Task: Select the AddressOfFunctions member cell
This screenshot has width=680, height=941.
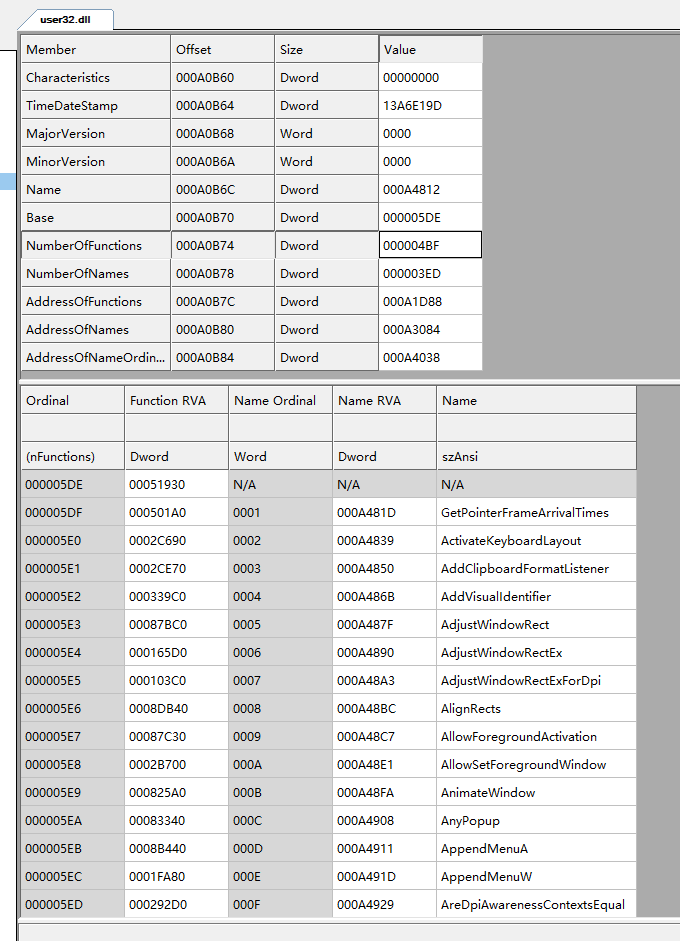Action: (96, 301)
